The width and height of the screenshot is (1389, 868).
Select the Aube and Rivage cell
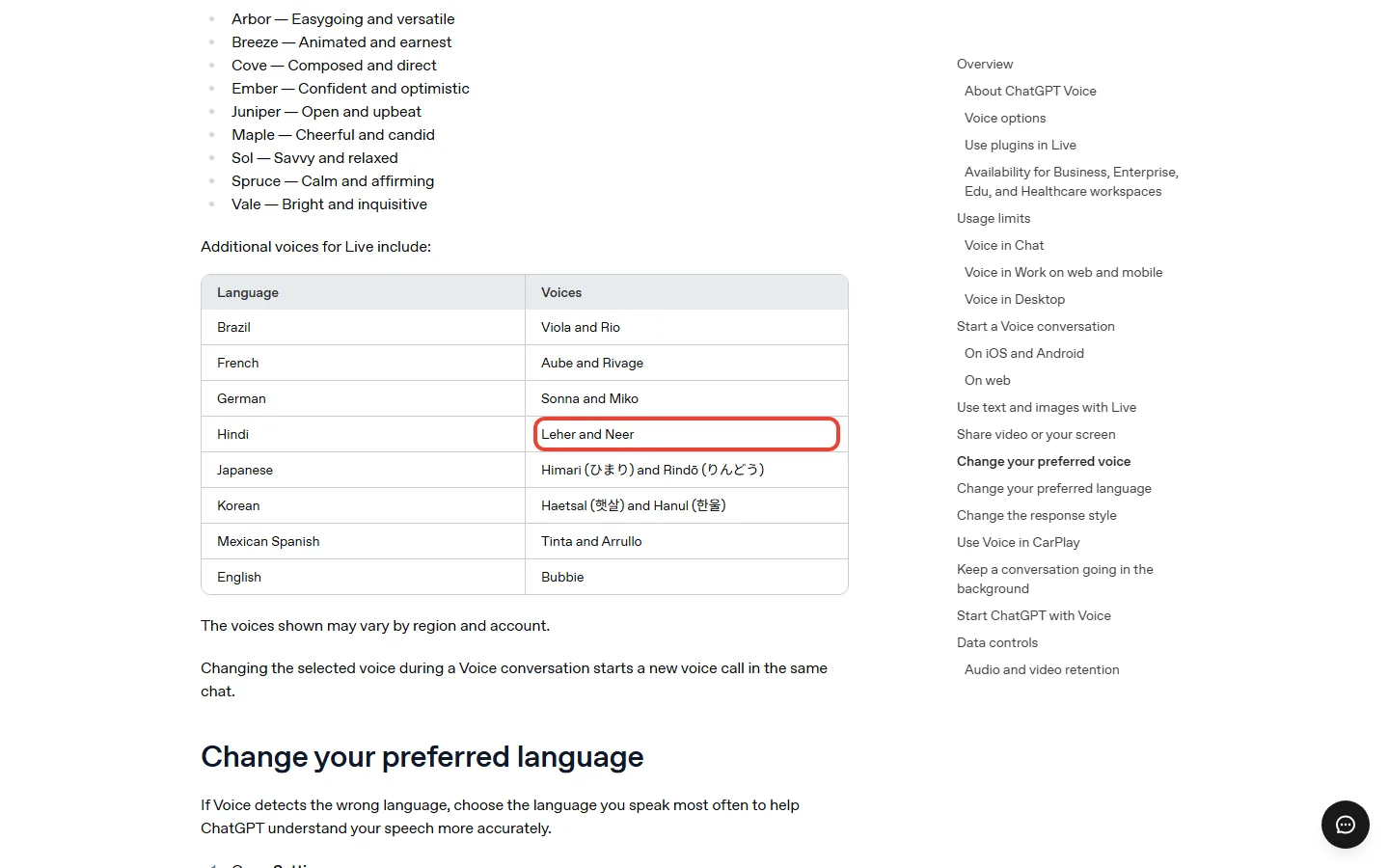(687, 363)
